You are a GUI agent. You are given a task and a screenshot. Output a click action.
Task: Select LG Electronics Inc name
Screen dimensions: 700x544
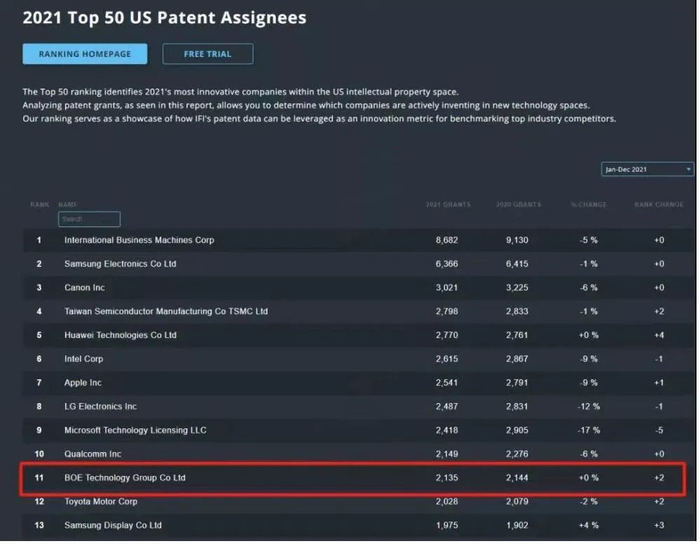(x=100, y=407)
